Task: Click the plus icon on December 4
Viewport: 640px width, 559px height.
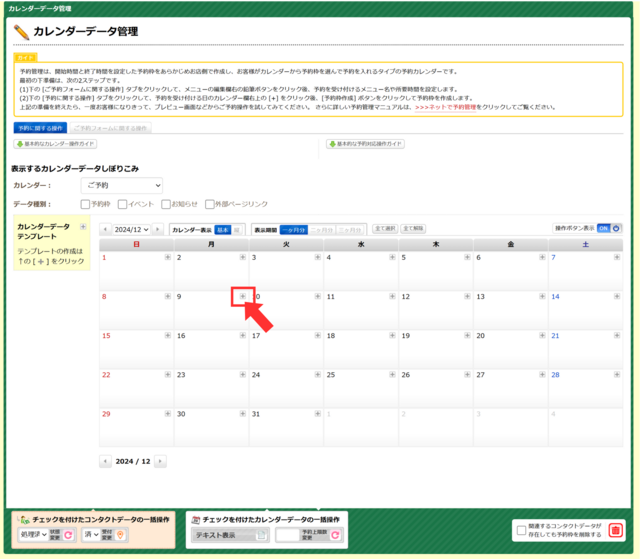Action: (392, 257)
